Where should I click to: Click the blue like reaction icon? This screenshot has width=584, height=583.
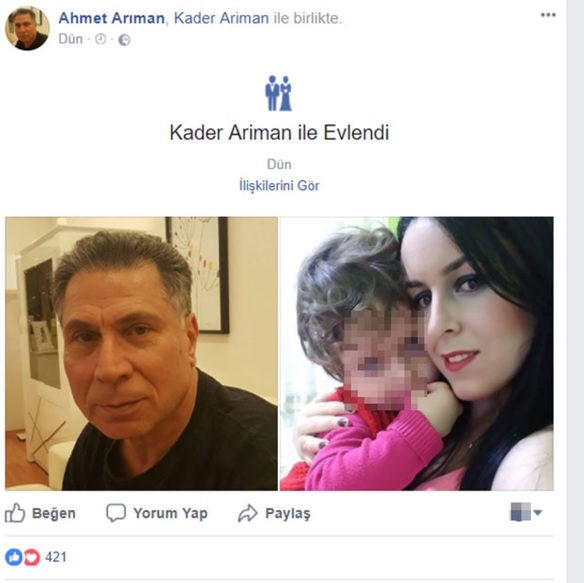pos(14,557)
